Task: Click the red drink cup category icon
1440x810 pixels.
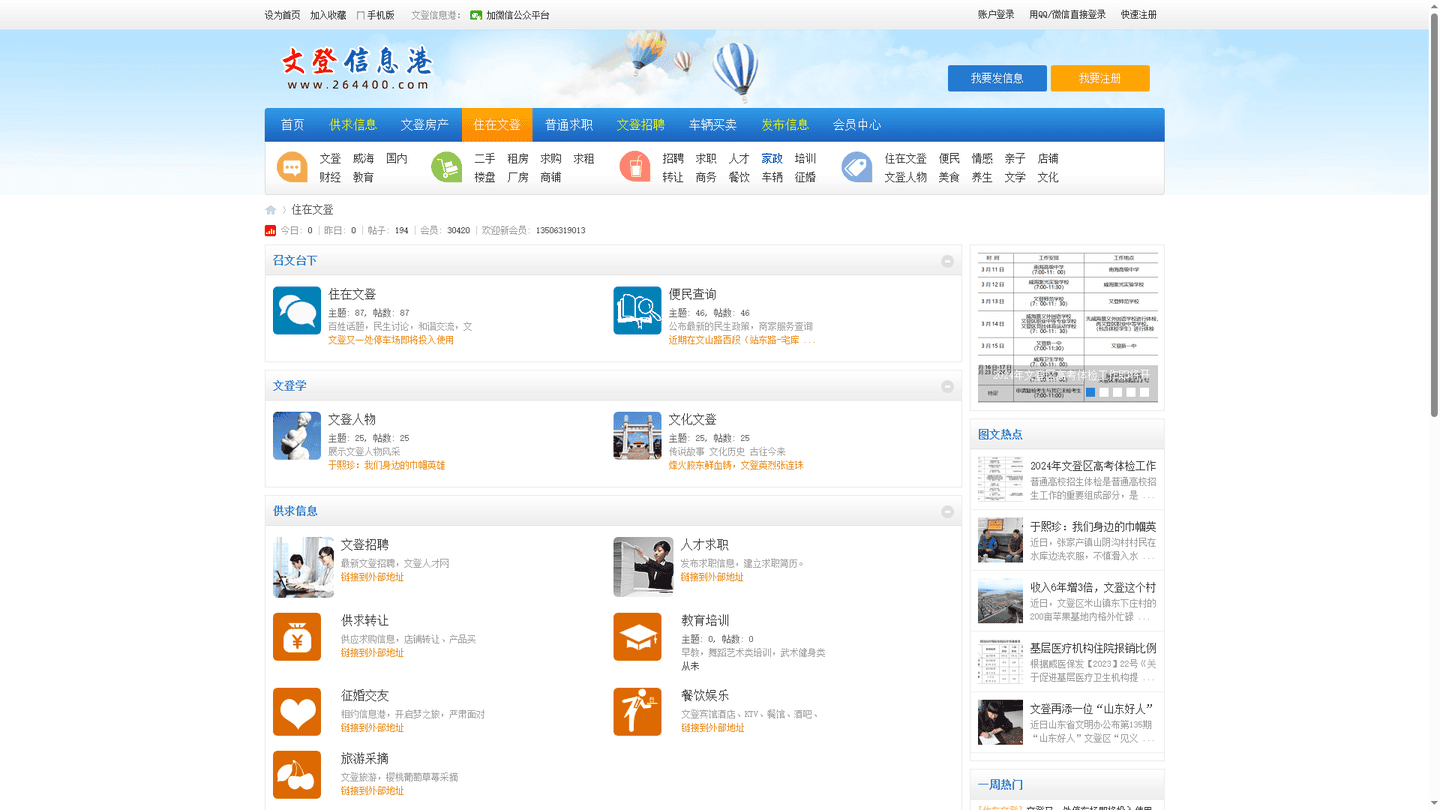Action: click(635, 167)
